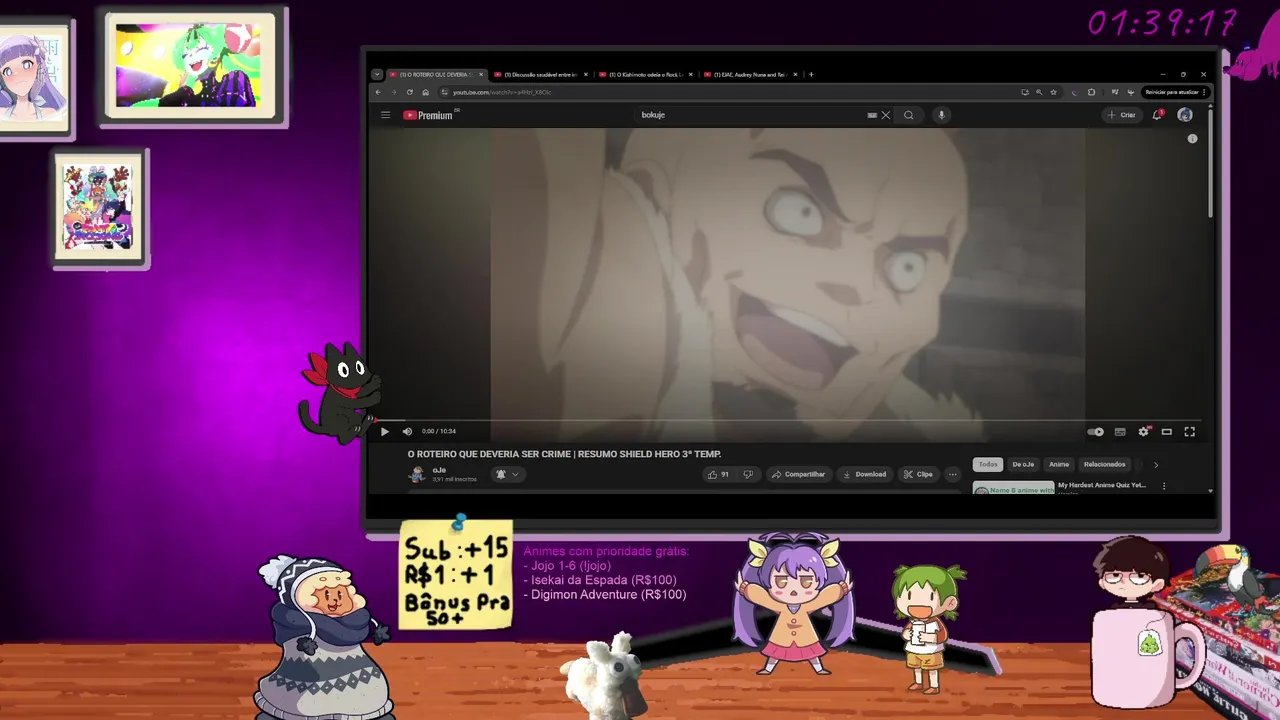Viewport: 1280px width, 720px height.
Task: Reload the current page
Action: (410, 92)
